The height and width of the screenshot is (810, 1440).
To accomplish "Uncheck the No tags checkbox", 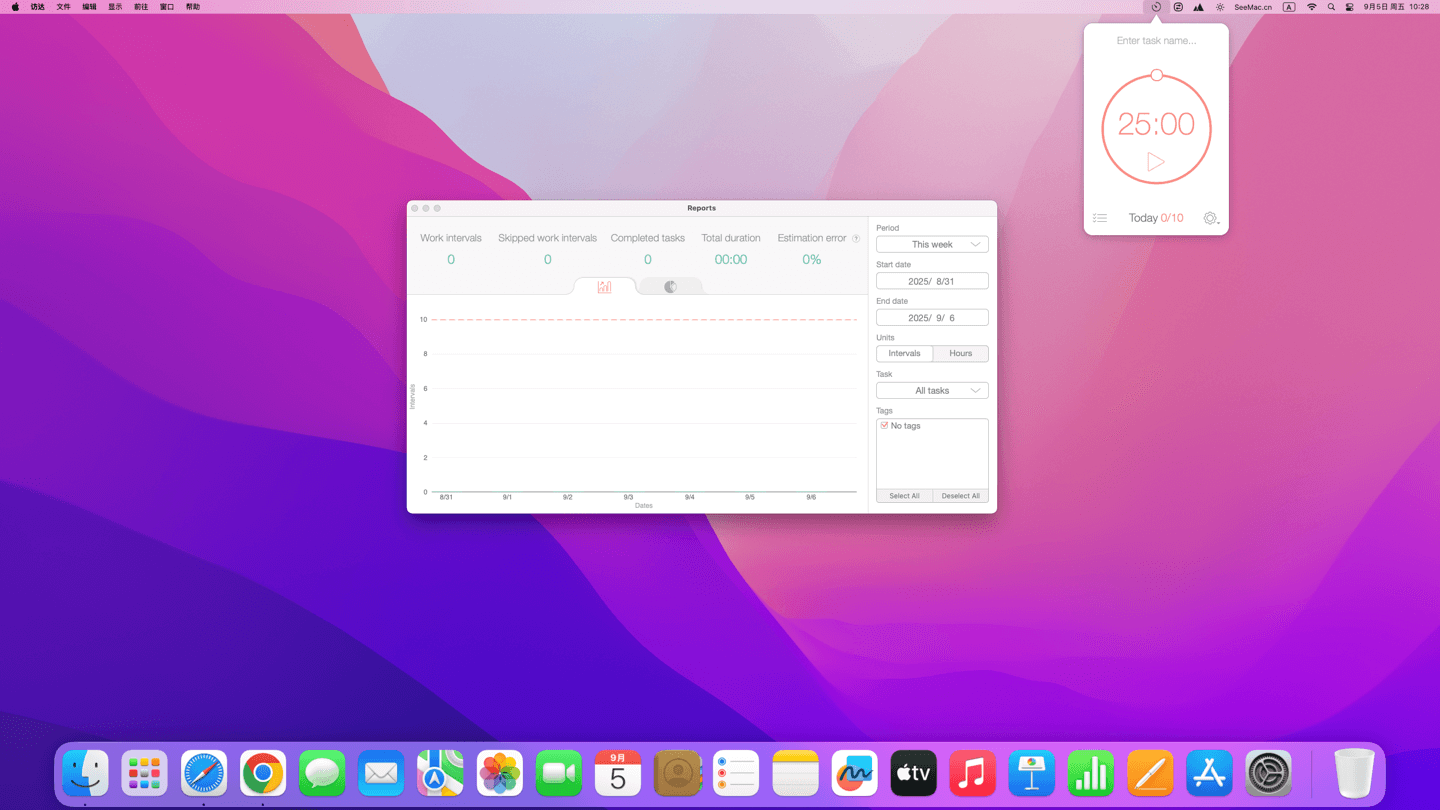I will coord(884,426).
